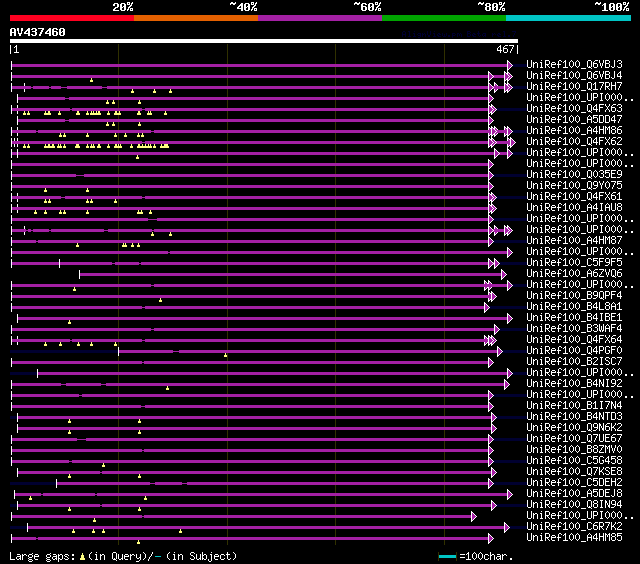Screen dimensions: 640x564
Task: Select subject label UniRef100_A4HM85
Action: 574,538
